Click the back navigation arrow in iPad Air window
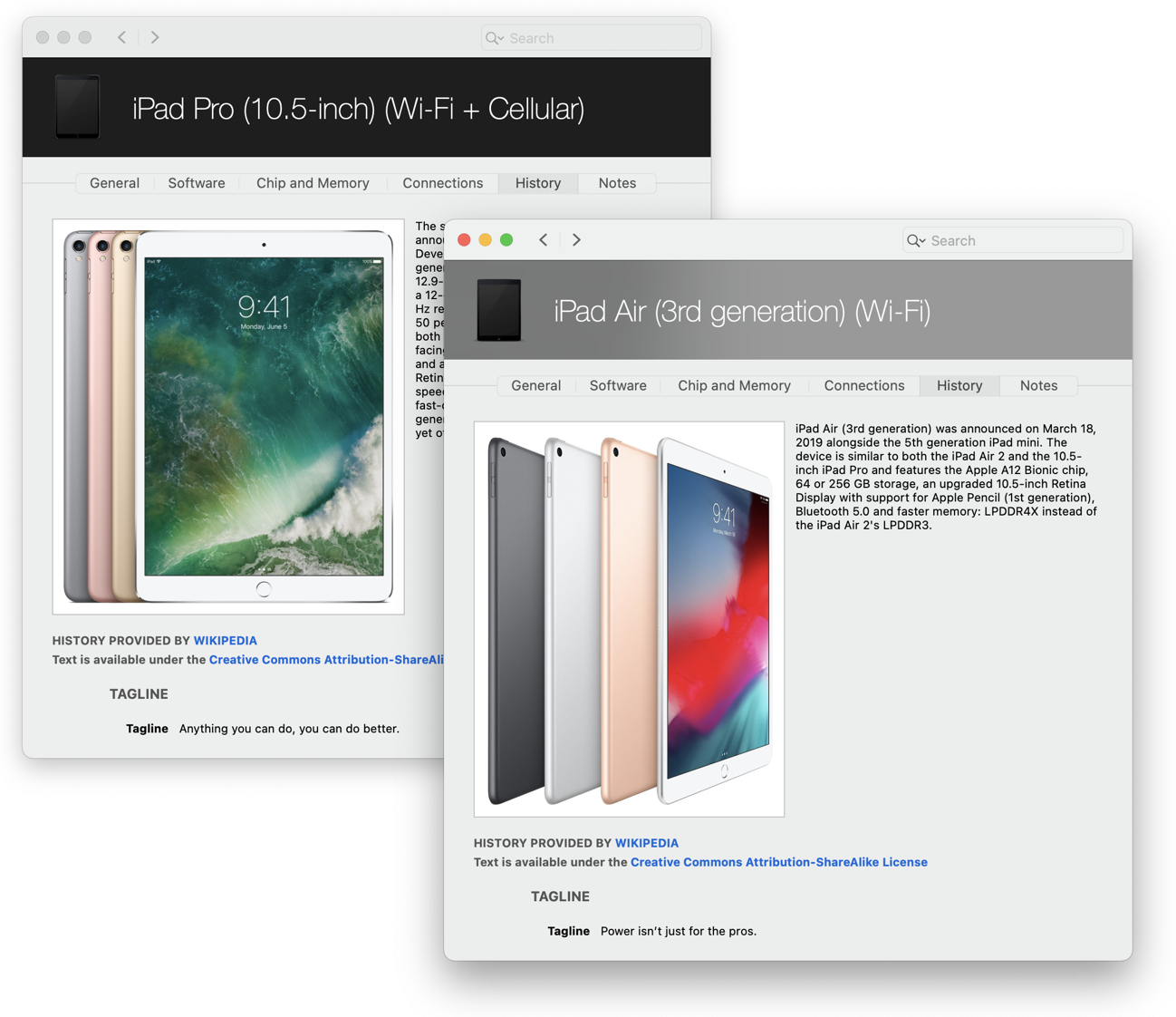This screenshot has height=1017, width=1176. tap(544, 239)
